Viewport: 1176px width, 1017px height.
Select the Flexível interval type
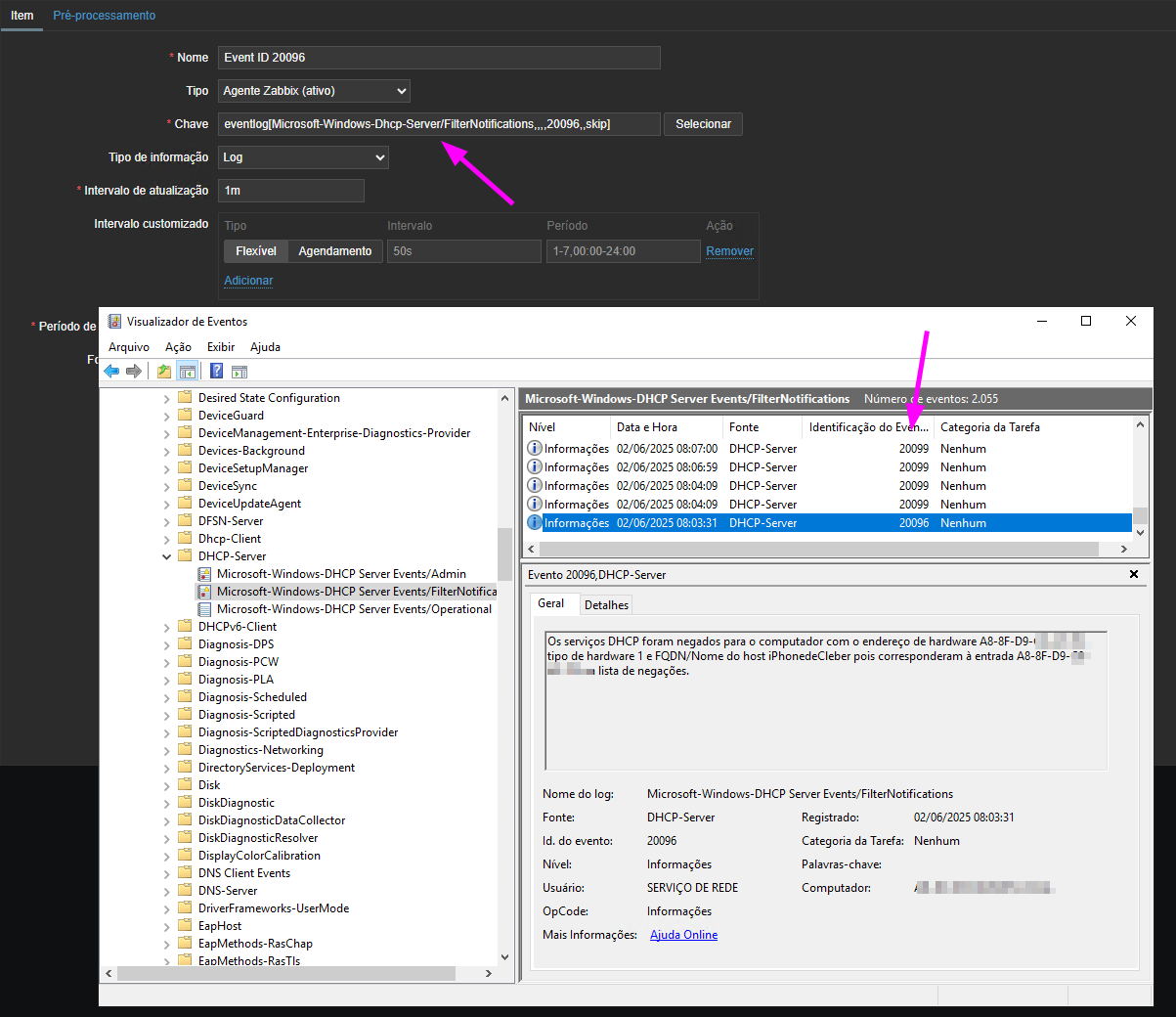pos(255,251)
